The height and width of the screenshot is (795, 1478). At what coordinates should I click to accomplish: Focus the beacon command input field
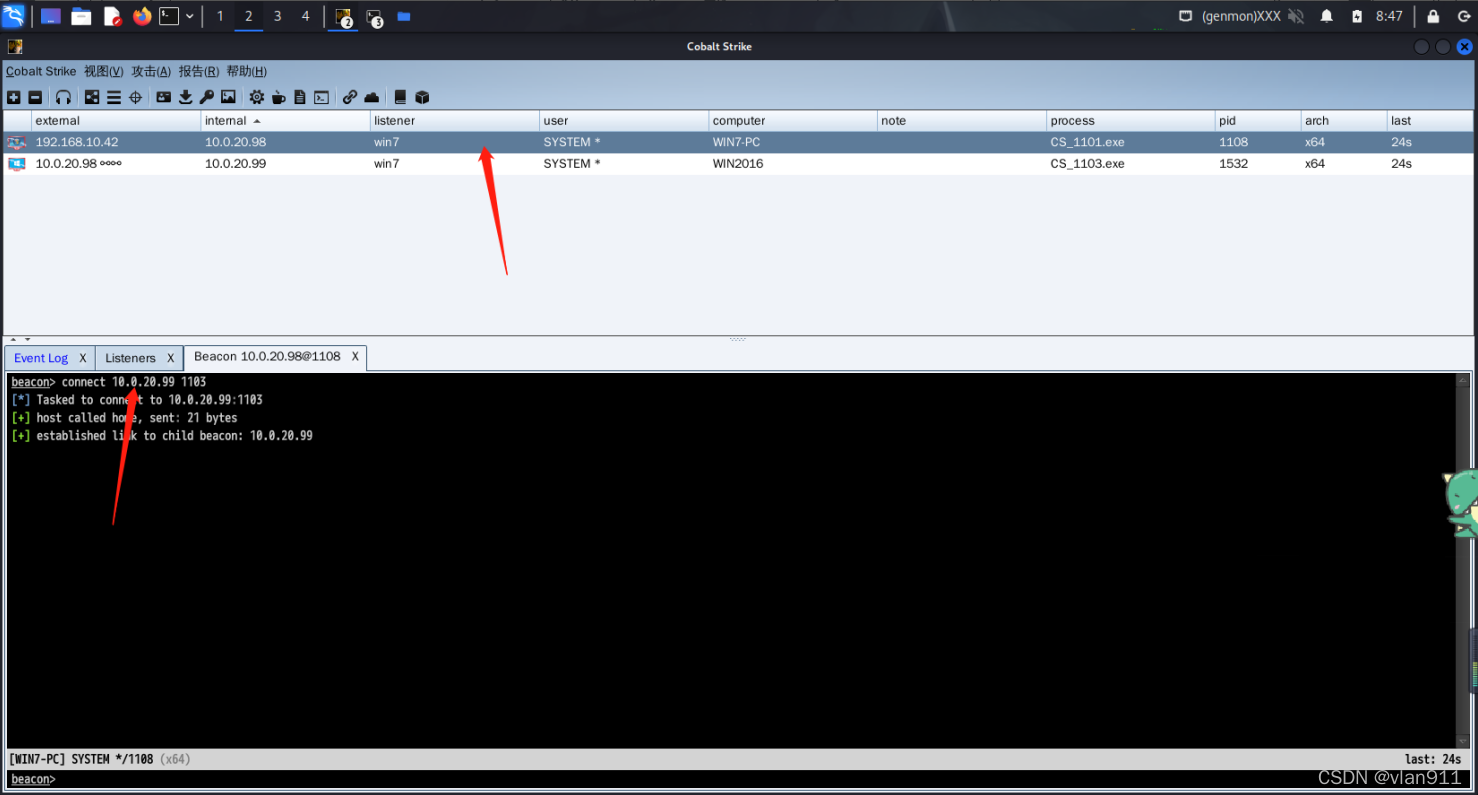pos(760,779)
